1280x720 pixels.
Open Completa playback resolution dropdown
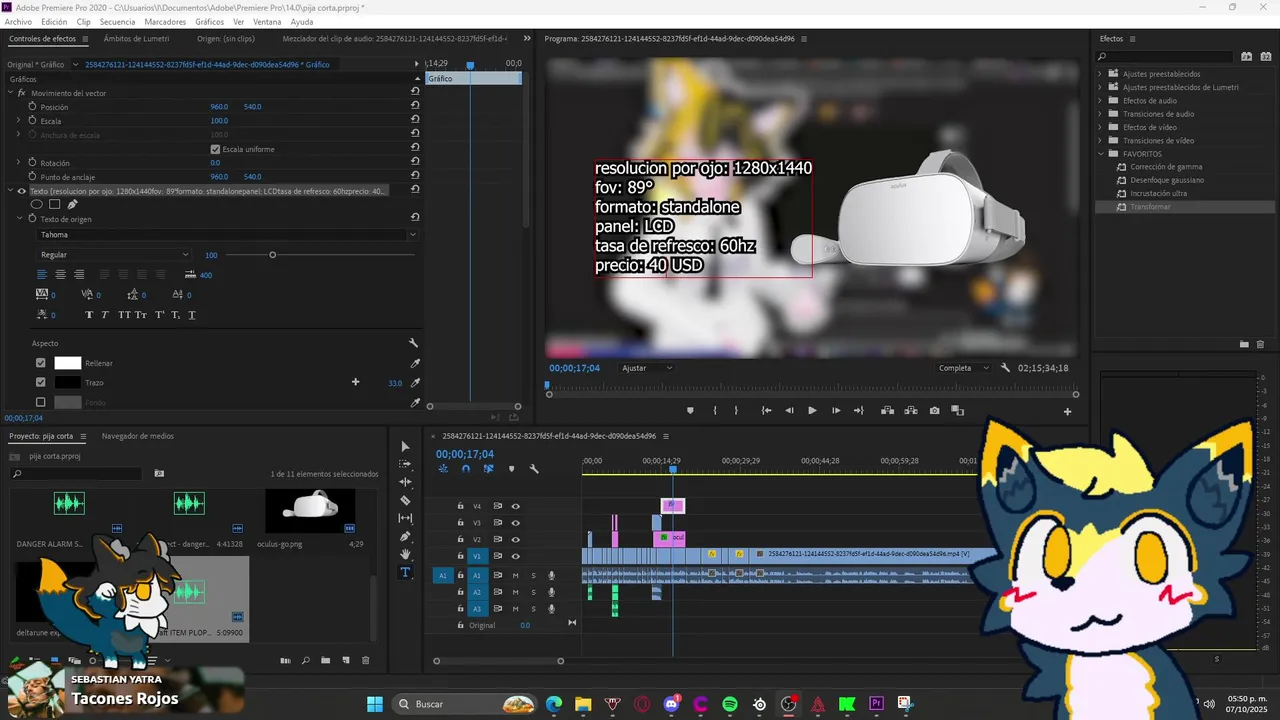click(x=964, y=368)
